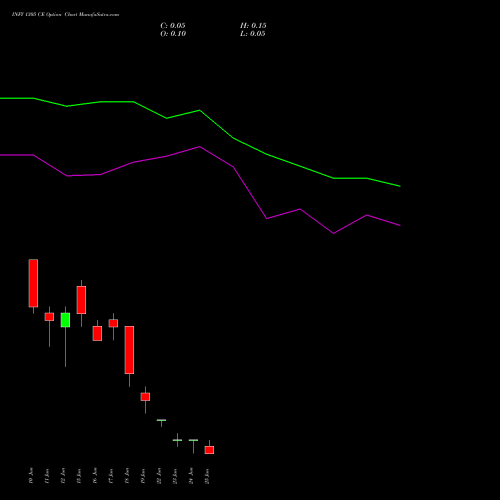Select the '24 Jun' date axis label
The height and width of the screenshot is (500, 500).
(x=191, y=476)
